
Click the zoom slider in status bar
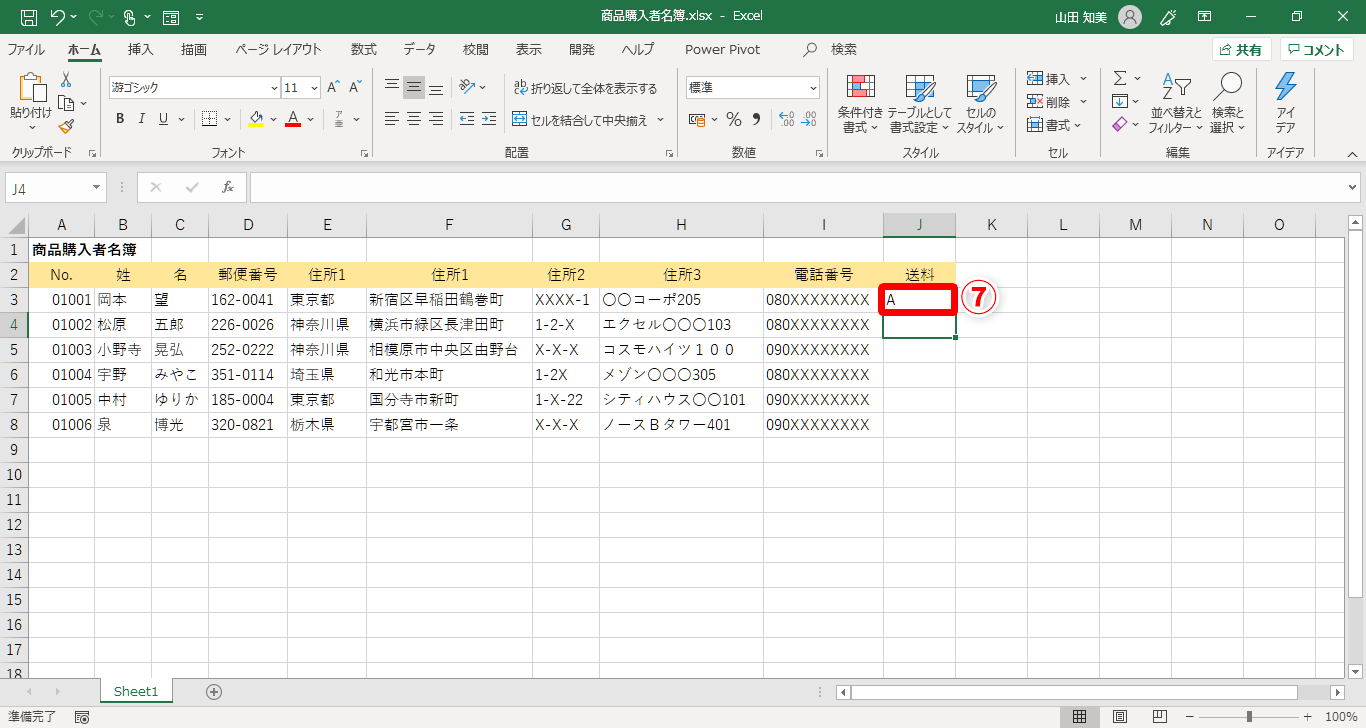tap(1249, 717)
